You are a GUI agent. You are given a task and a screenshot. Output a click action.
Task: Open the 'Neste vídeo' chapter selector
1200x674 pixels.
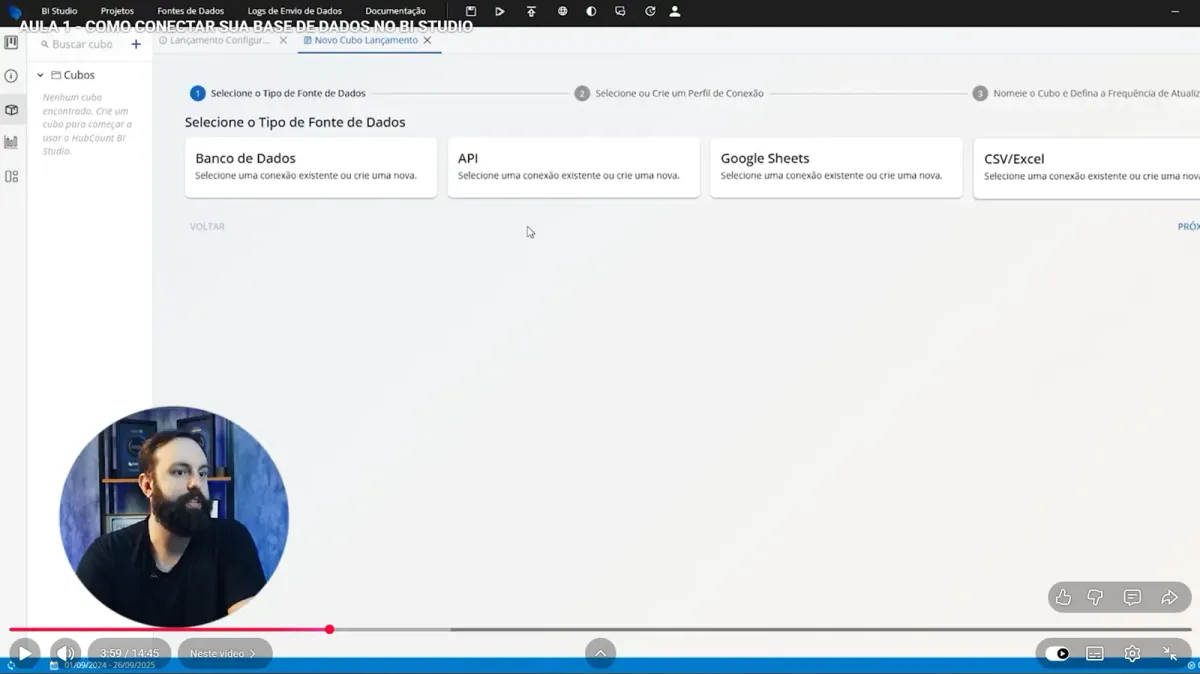223,653
